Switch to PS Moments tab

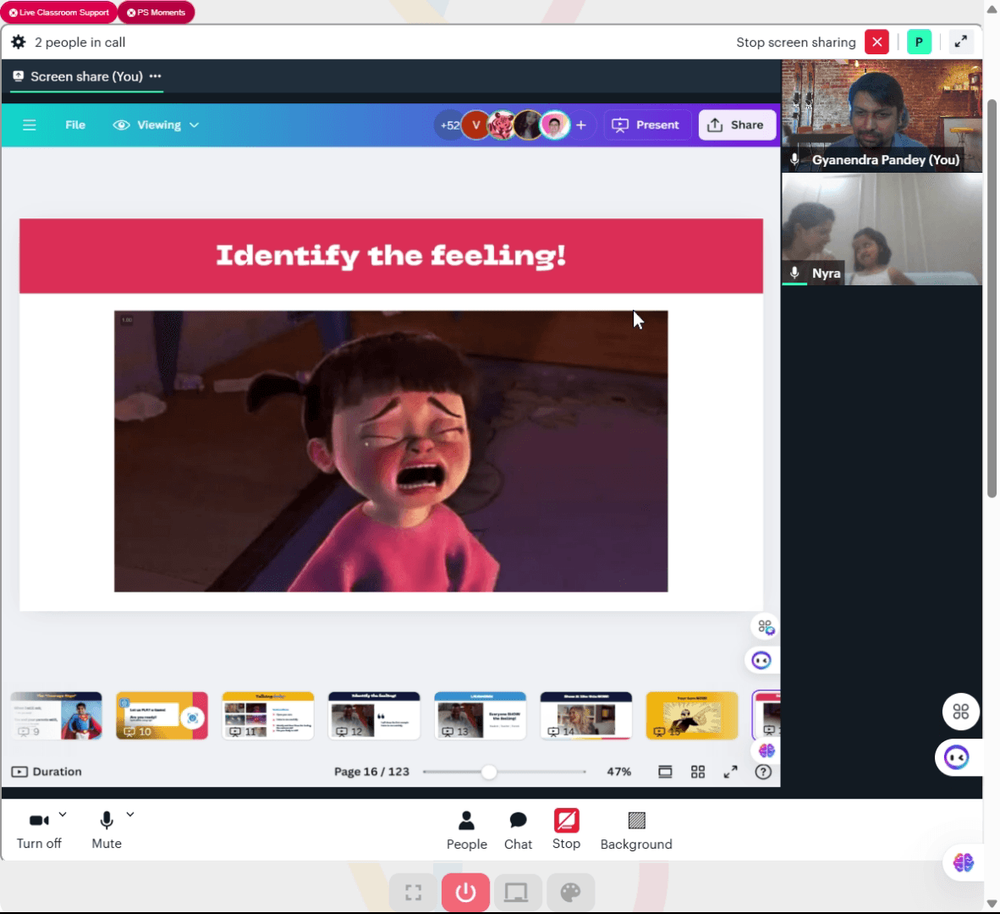(x=156, y=12)
